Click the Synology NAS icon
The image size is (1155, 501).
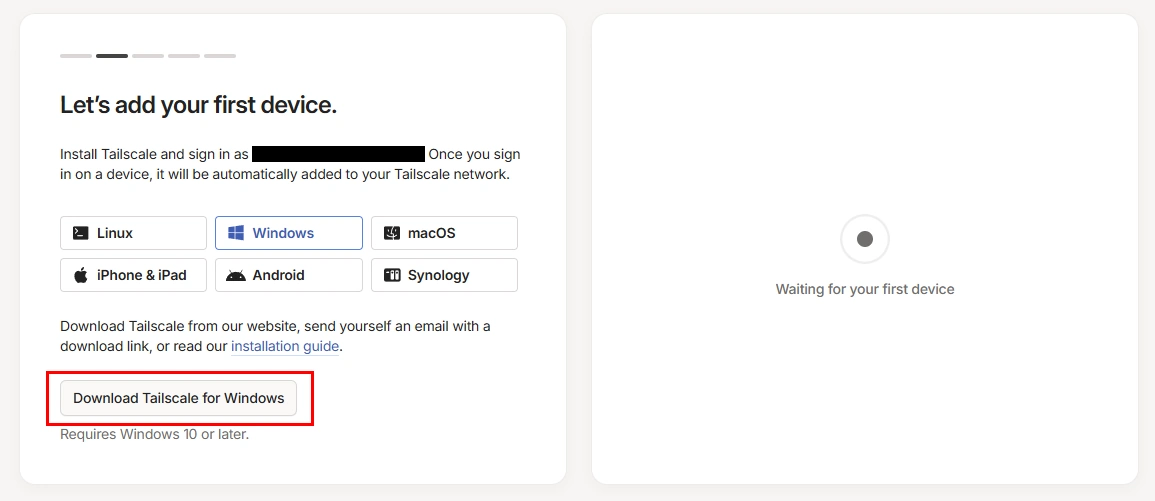tap(392, 275)
